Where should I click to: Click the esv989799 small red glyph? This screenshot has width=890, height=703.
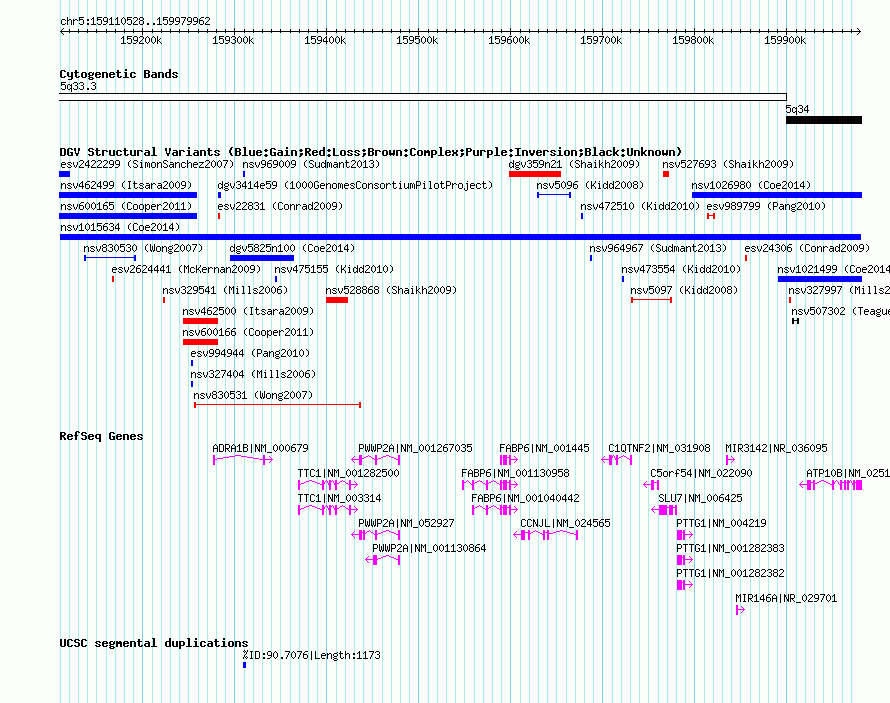coord(711,216)
